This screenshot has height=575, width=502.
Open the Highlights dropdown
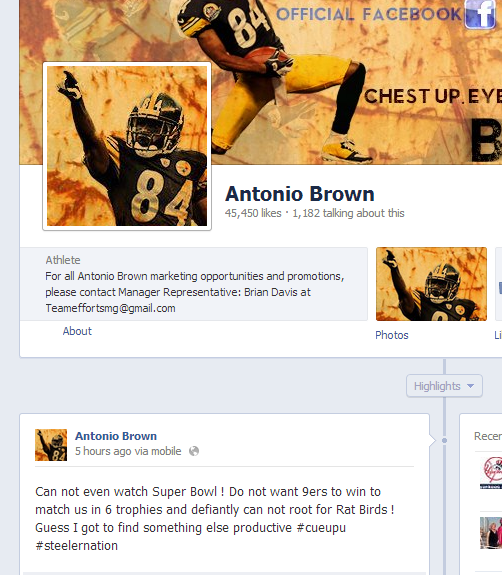[444, 386]
